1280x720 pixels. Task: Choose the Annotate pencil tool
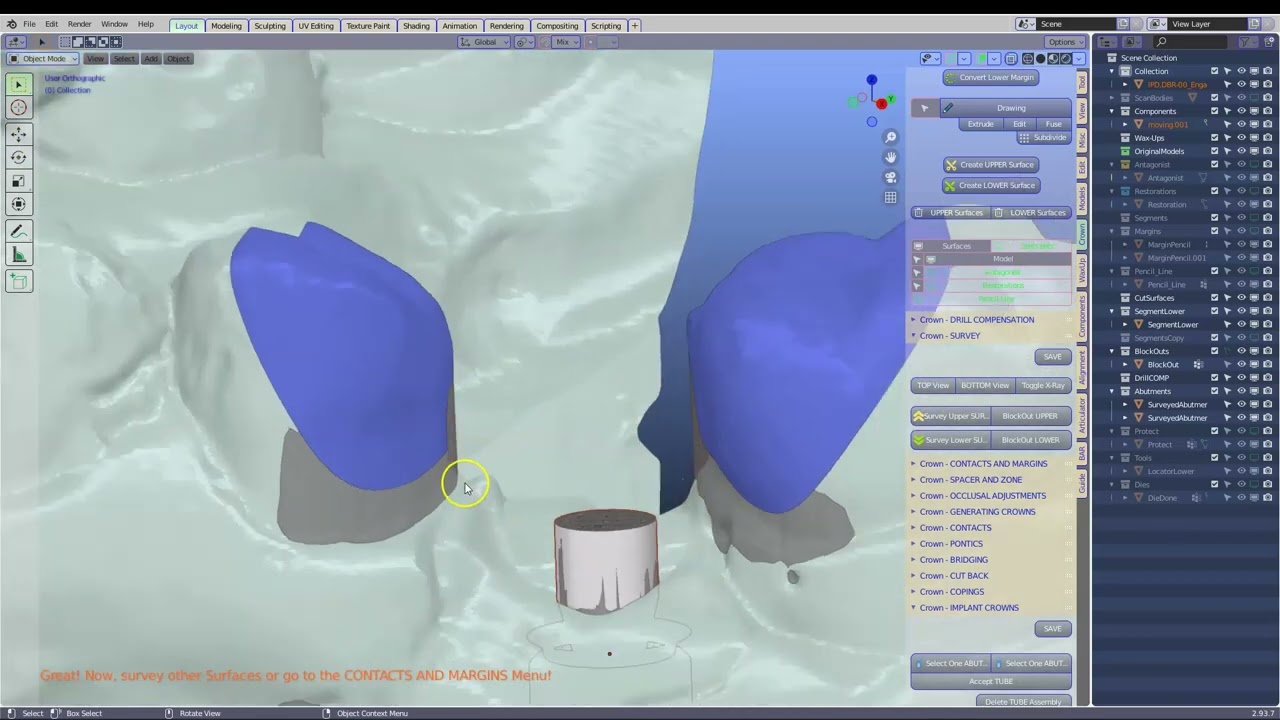[x=19, y=231]
